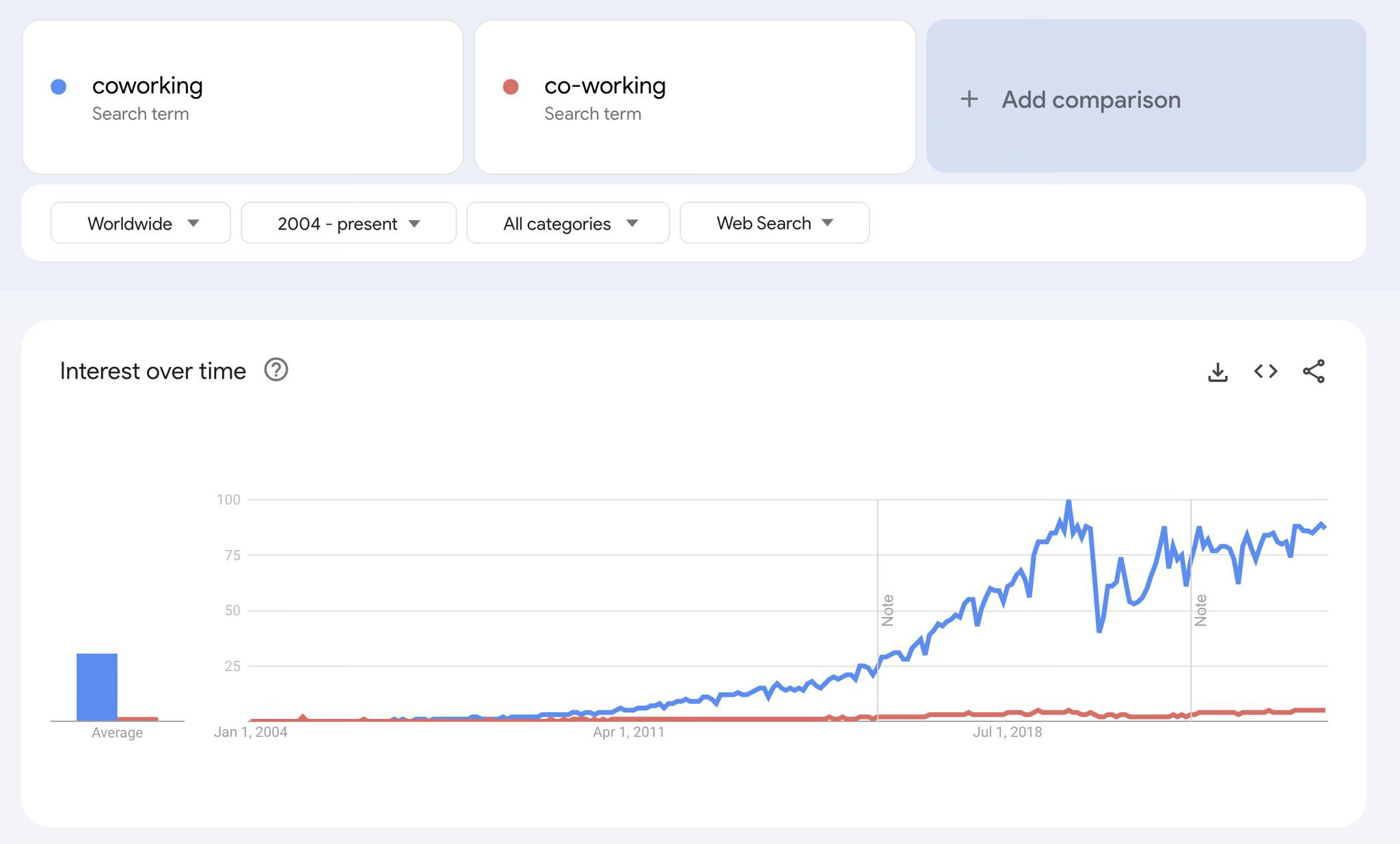This screenshot has height=844, width=1400.
Task: Click the blue Average bar
Action: 97,687
